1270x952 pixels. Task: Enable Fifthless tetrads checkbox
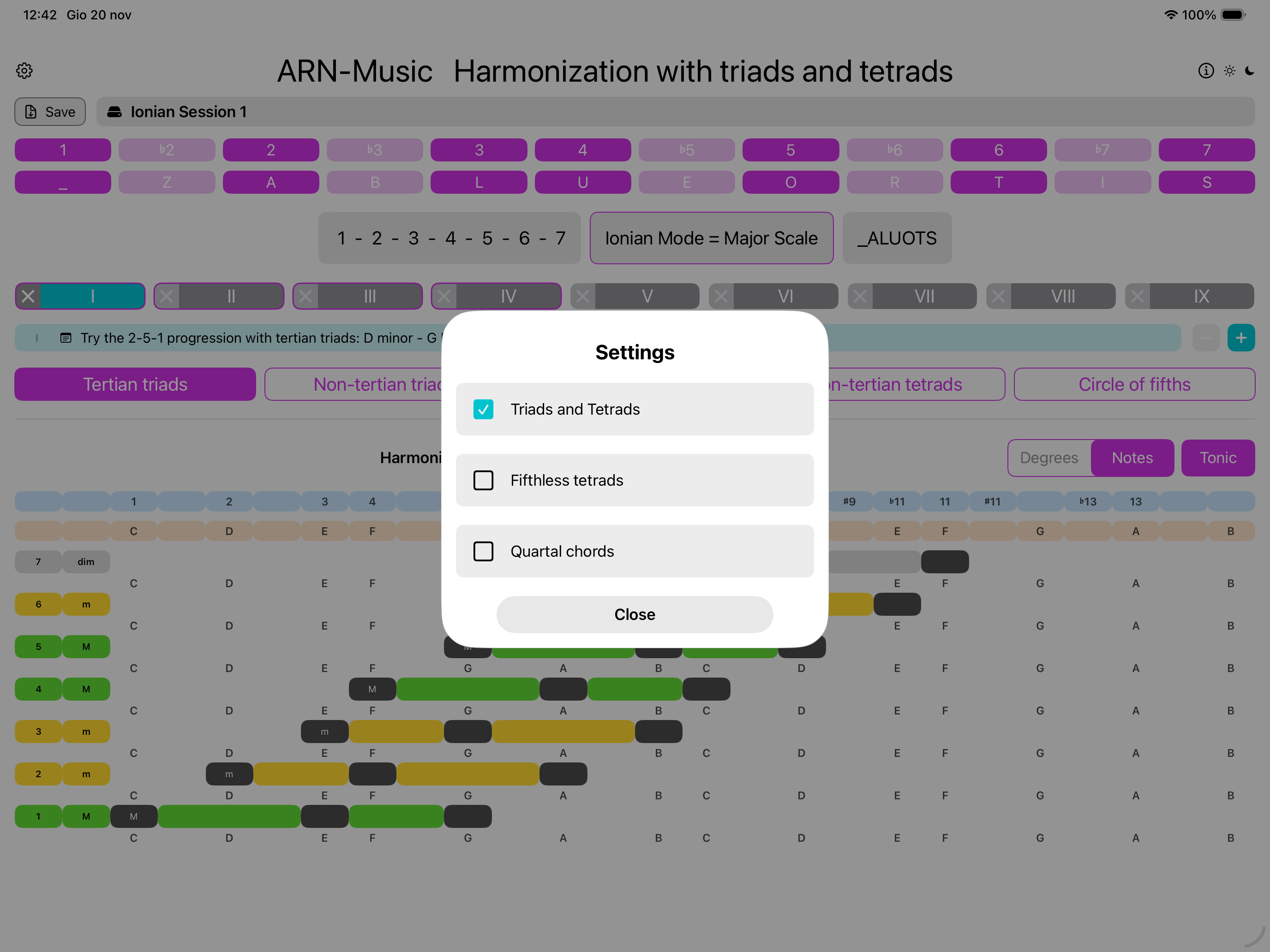484,480
